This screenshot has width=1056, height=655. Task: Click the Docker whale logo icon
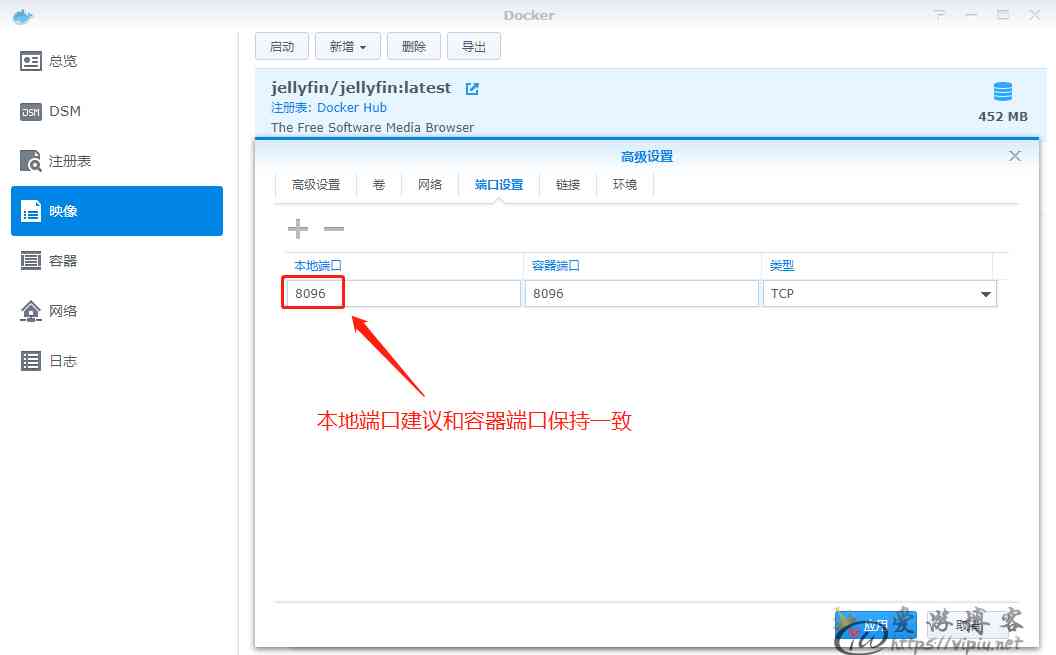(x=23, y=16)
